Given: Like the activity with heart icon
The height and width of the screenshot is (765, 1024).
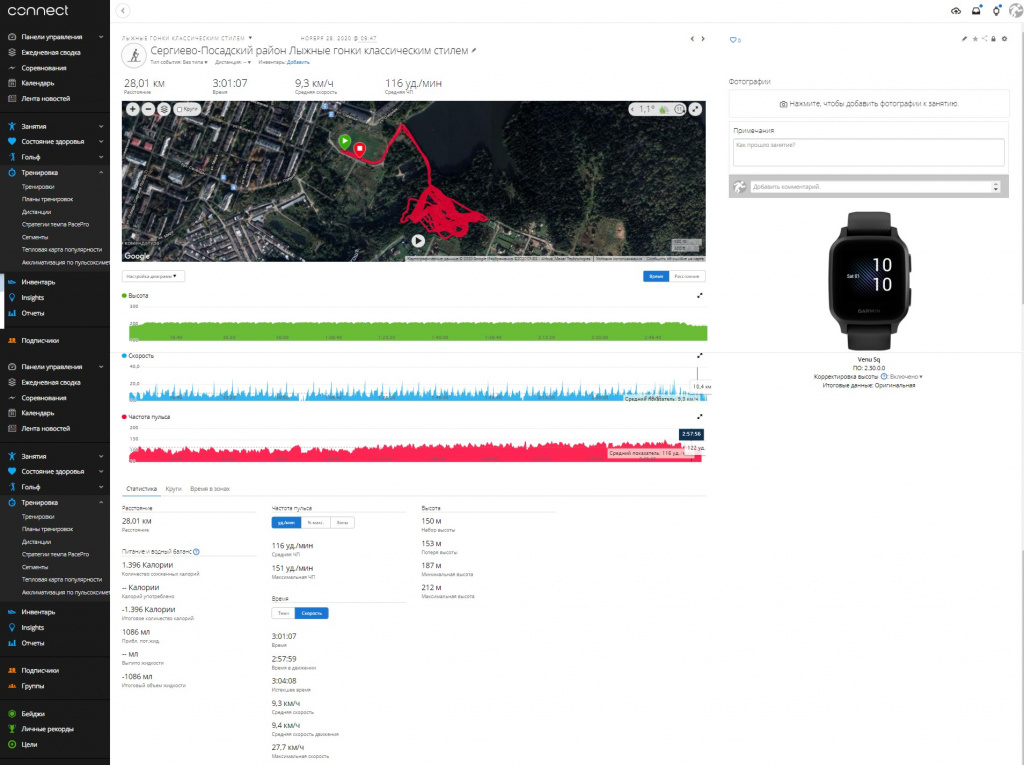Looking at the screenshot, I should click(x=733, y=40).
